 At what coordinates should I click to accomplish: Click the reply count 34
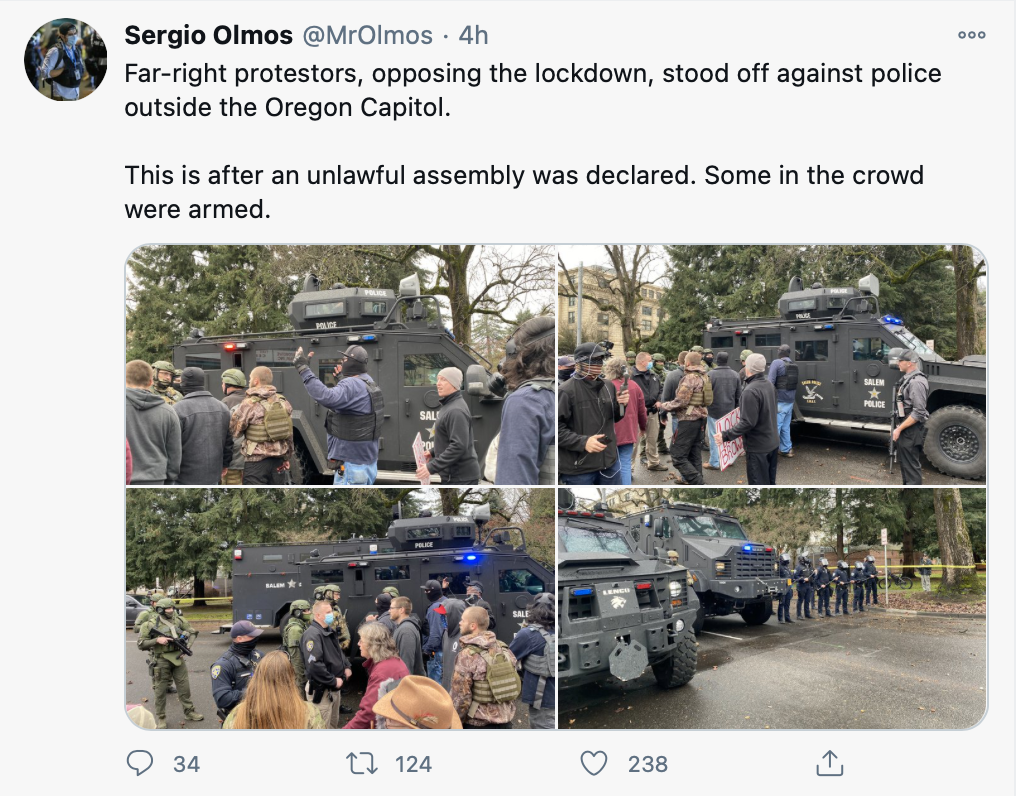tap(186, 765)
